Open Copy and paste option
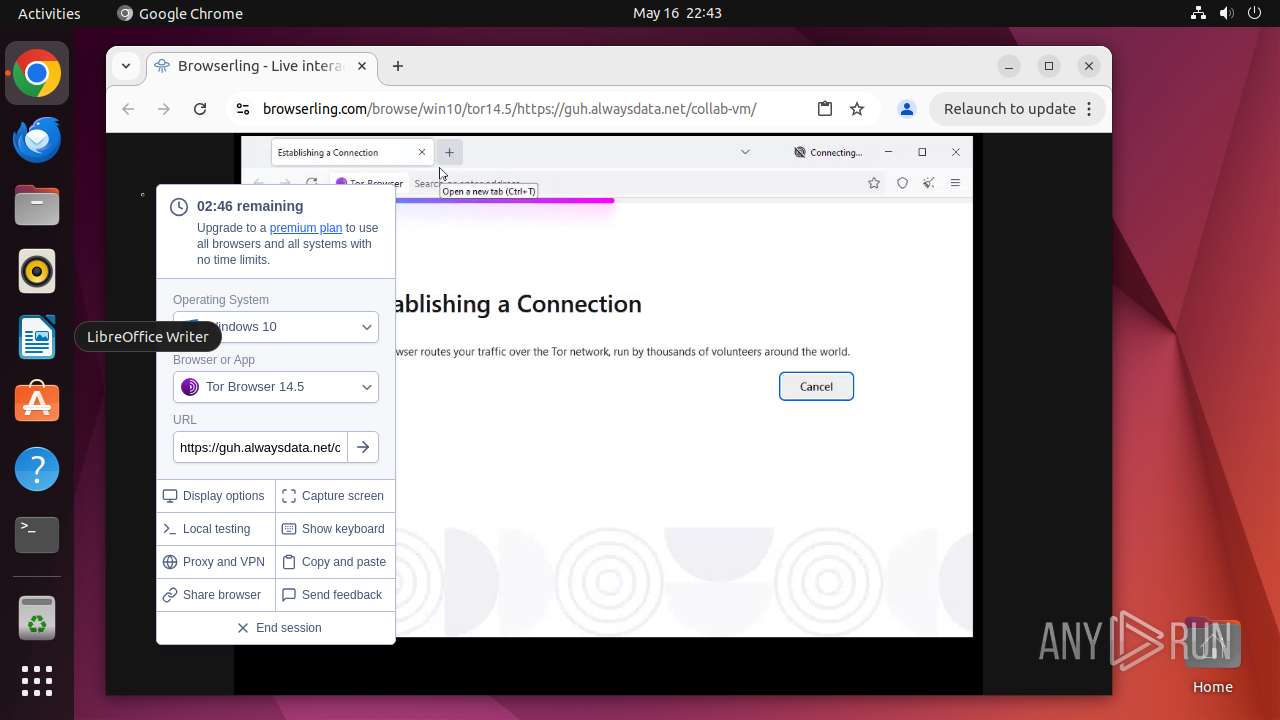The height and width of the screenshot is (720, 1280). coord(334,562)
